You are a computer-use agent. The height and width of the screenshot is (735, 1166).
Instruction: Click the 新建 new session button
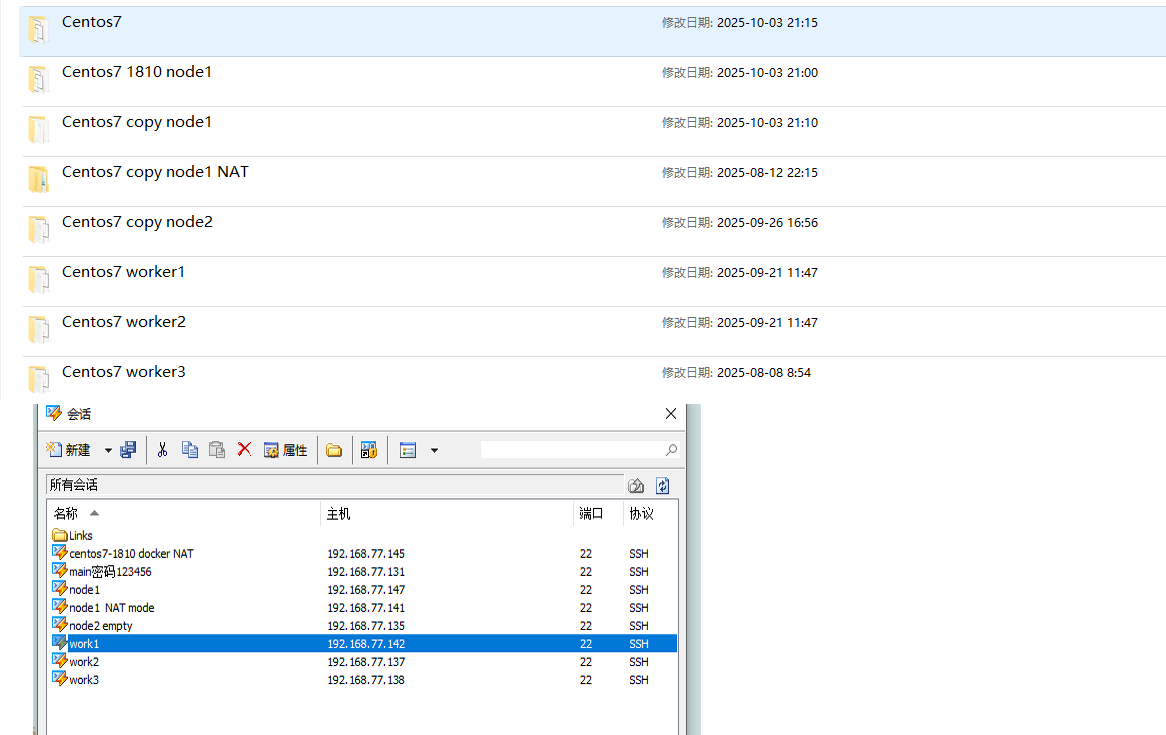tap(68, 450)
